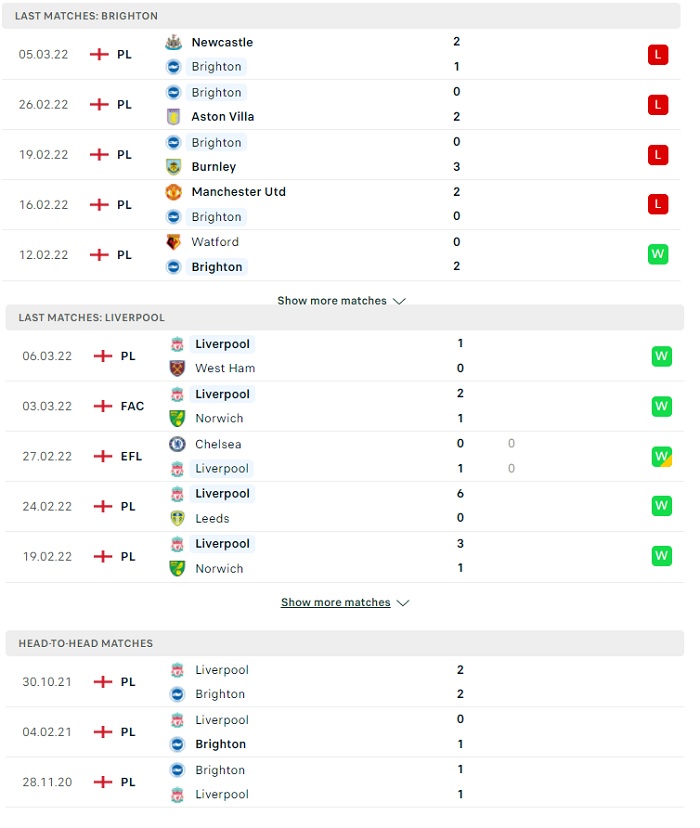Click chevron next to Liverpool's Show more matches
This screenshot has width=700, height=828.
[x=403, y=603]
